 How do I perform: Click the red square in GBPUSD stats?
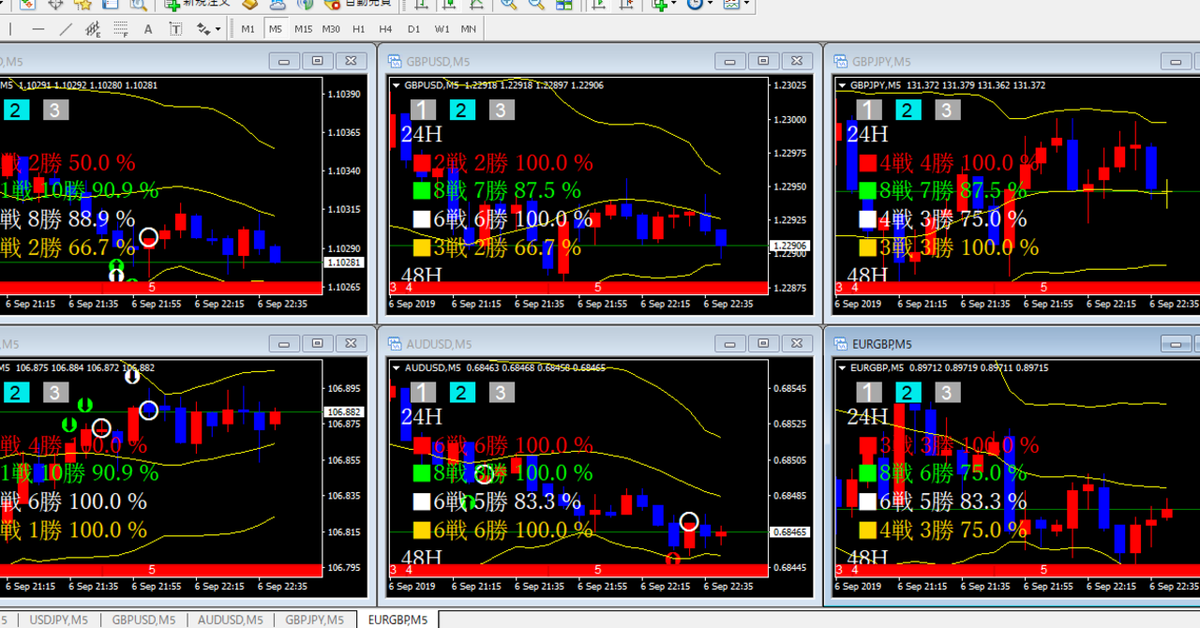coord(423,162)
